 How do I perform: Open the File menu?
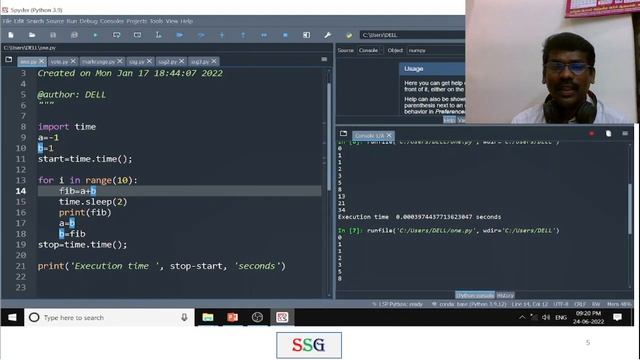7,21
